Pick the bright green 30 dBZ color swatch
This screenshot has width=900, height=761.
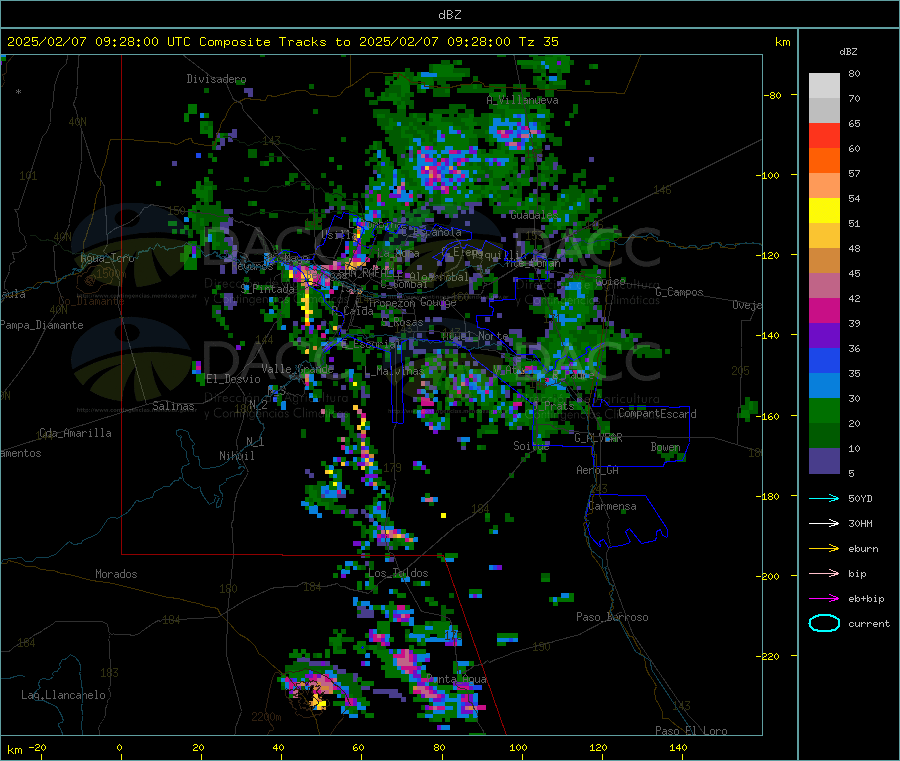pyautogui.click(x=824, y=410)
